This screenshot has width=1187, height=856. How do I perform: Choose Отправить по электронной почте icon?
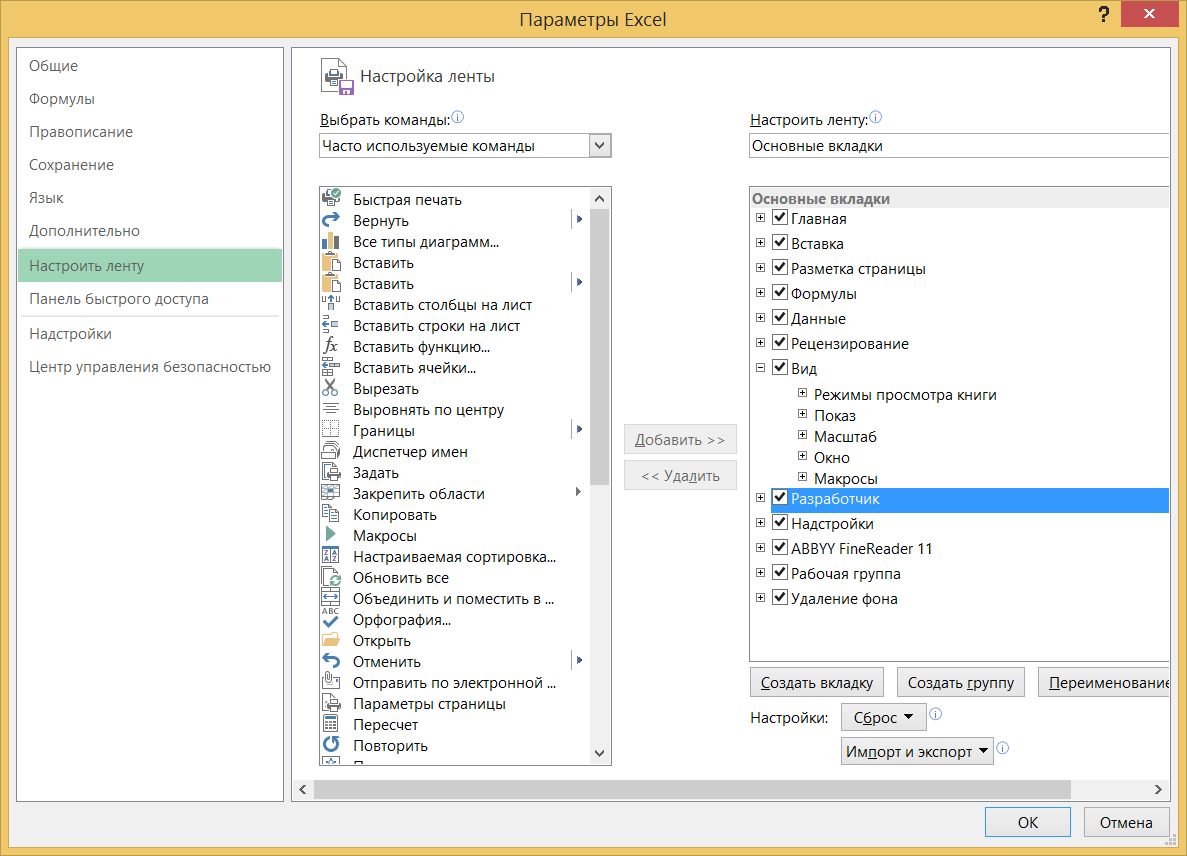point(331,682)
